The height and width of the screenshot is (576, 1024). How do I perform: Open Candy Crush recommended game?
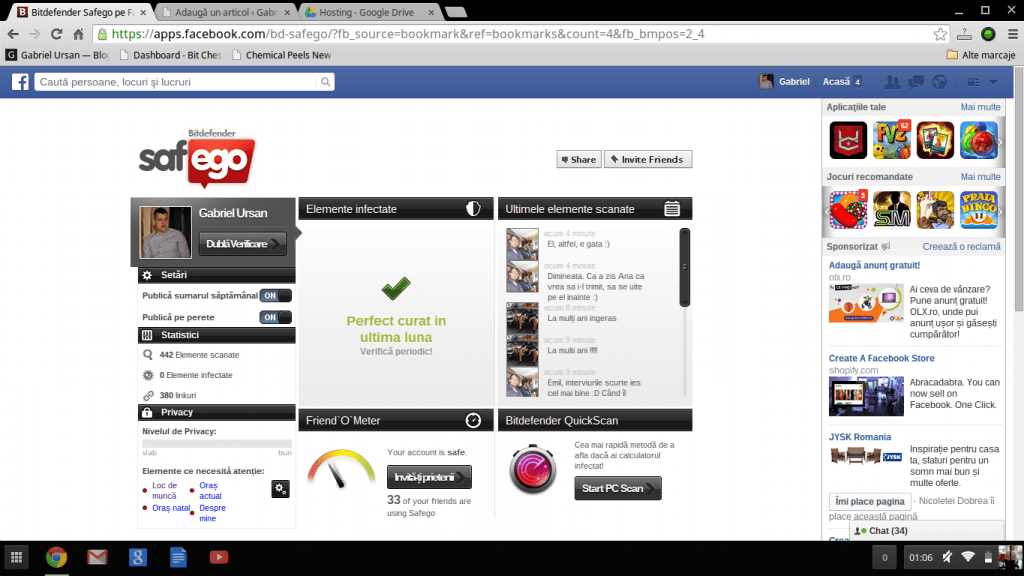click(x=848, y=210)
